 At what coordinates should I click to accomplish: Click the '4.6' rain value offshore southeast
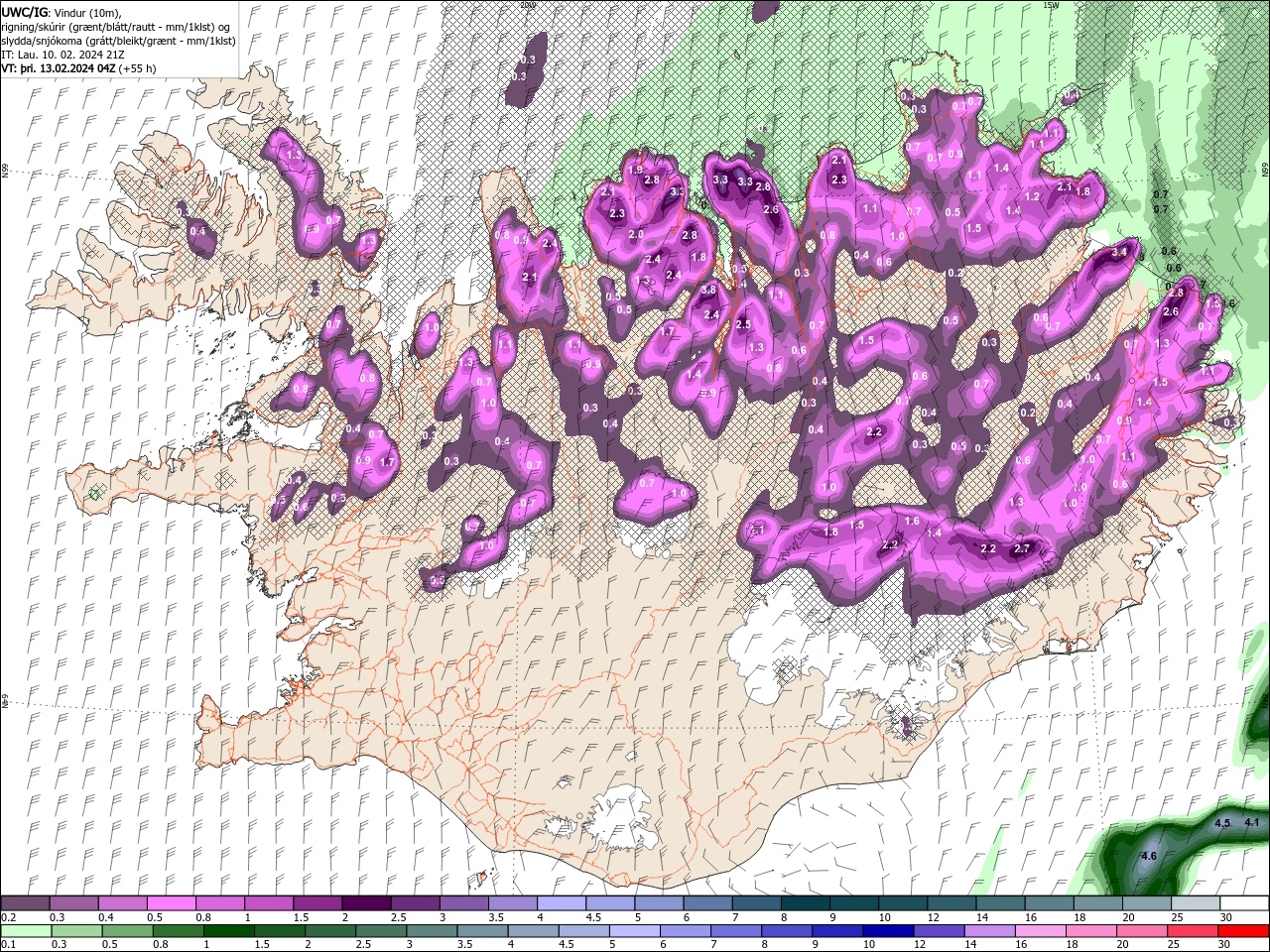click(1150, 856)
